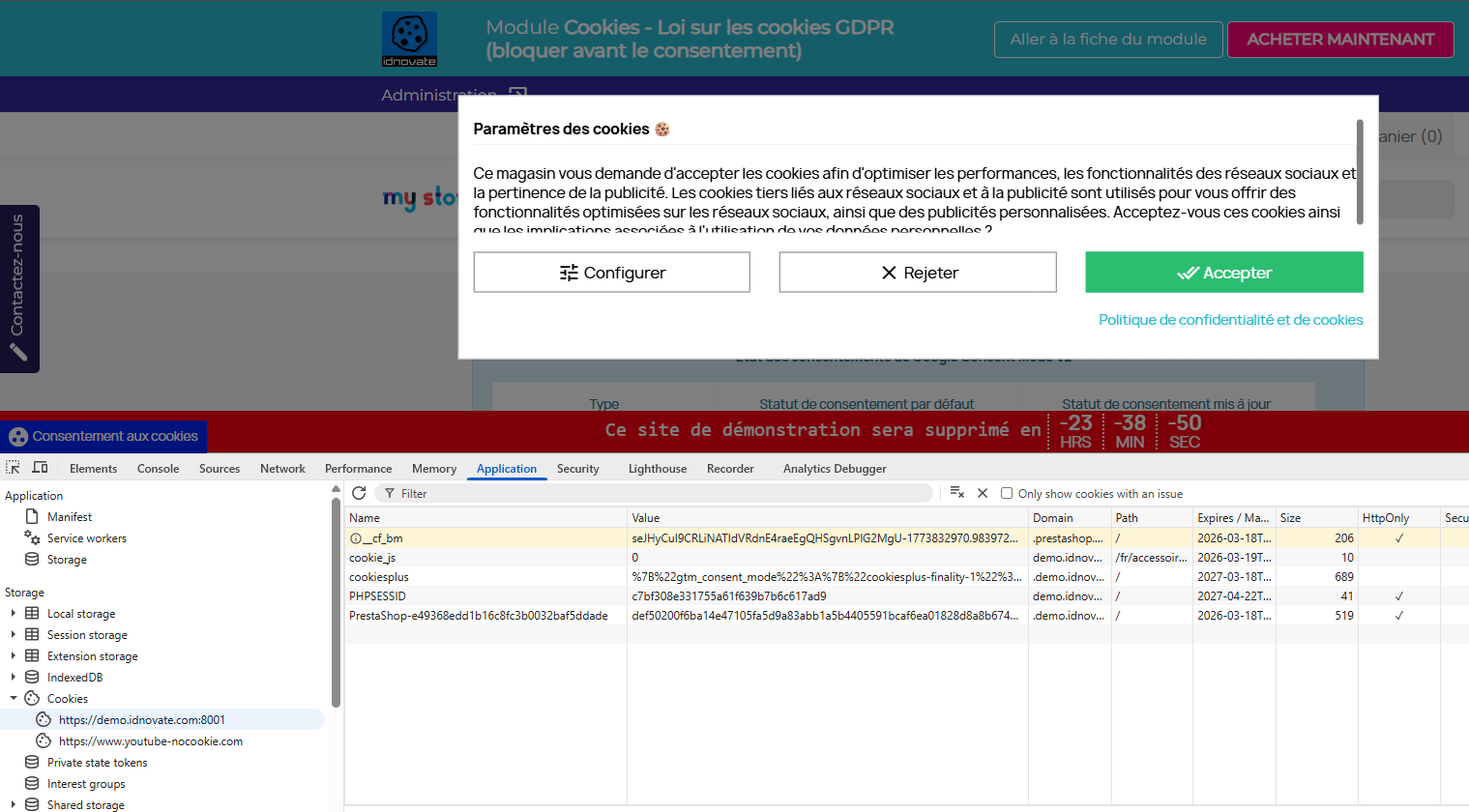Tick Only show cookies with an issue
Image resolution: width=1469 pixels, height=812 pixels.
(1007, 493)
